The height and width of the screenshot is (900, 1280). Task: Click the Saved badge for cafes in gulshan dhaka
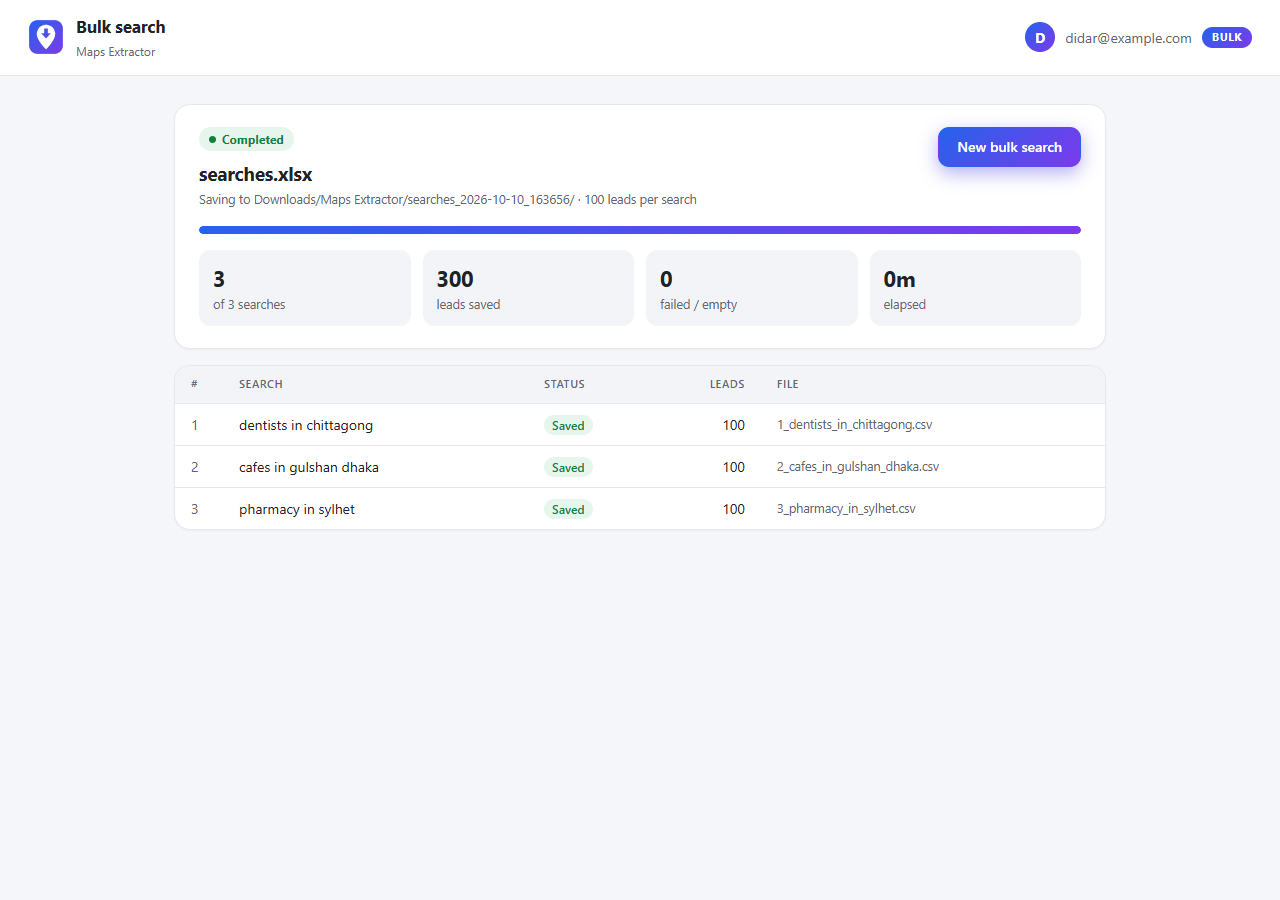tap(568, 467)
